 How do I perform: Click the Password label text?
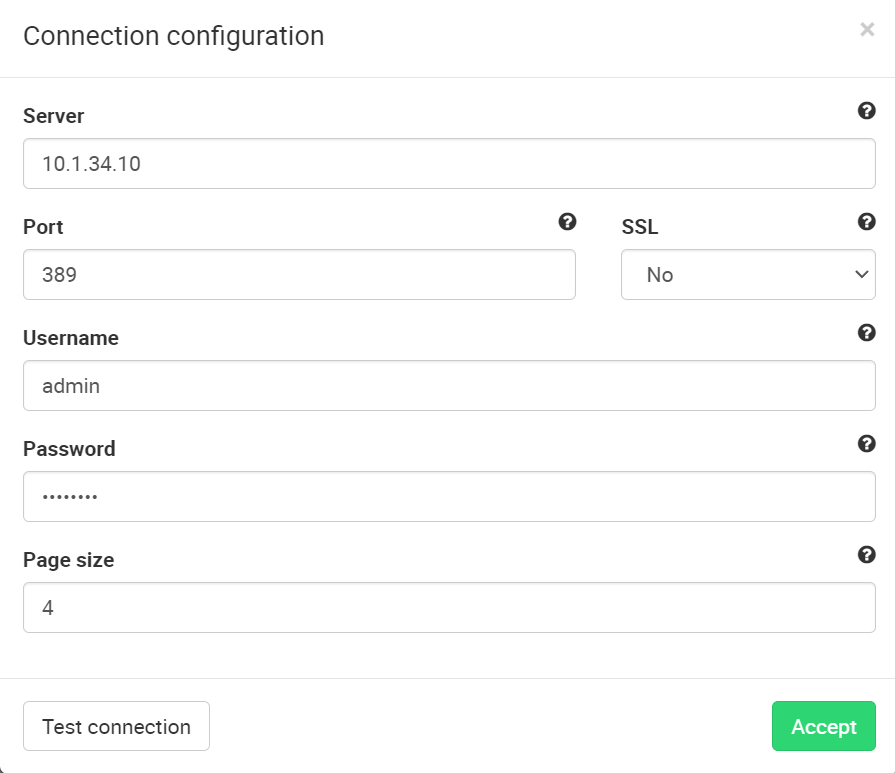(69, 449)
